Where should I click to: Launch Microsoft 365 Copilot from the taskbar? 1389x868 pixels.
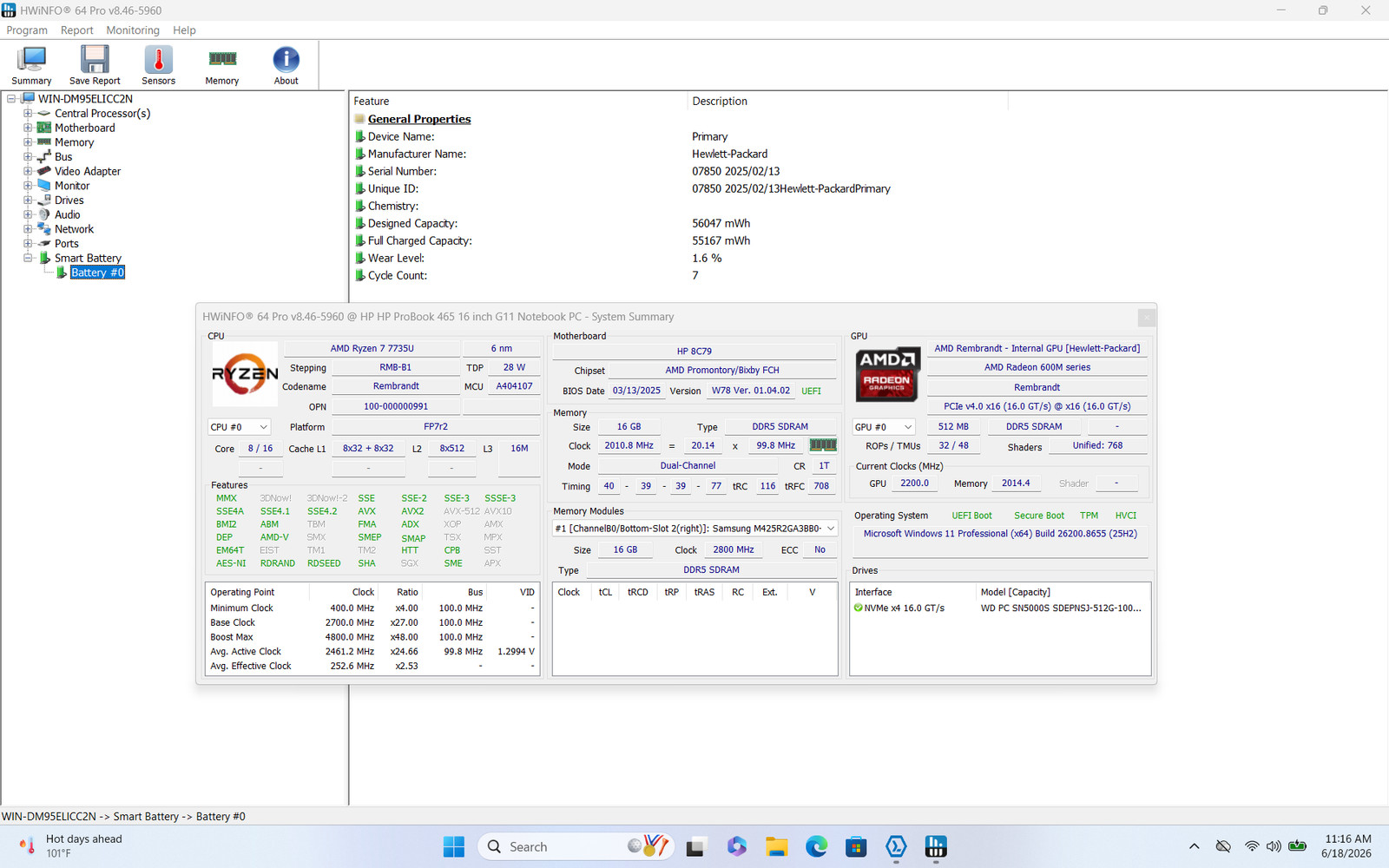coord(737,846)
